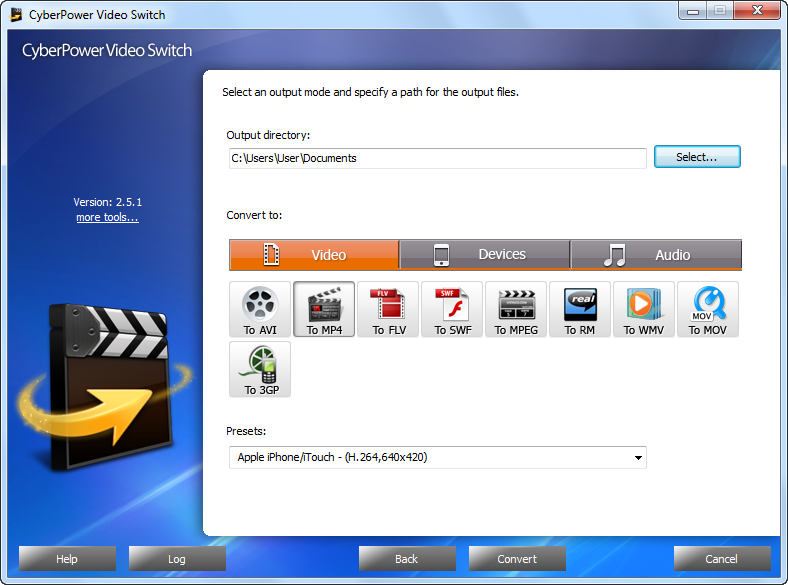Click the Help button

[x=67, y=559]
